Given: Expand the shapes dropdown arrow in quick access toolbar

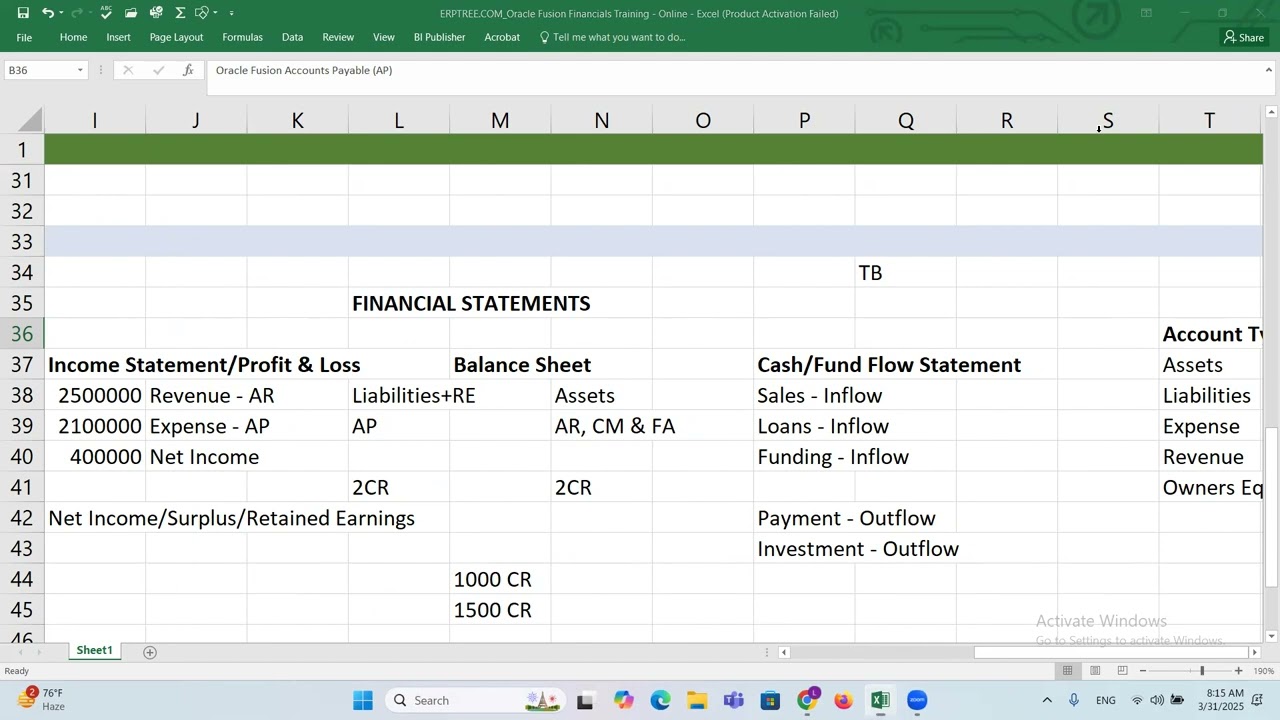Looking at the screenshot, I should click(x=215, y=13).
